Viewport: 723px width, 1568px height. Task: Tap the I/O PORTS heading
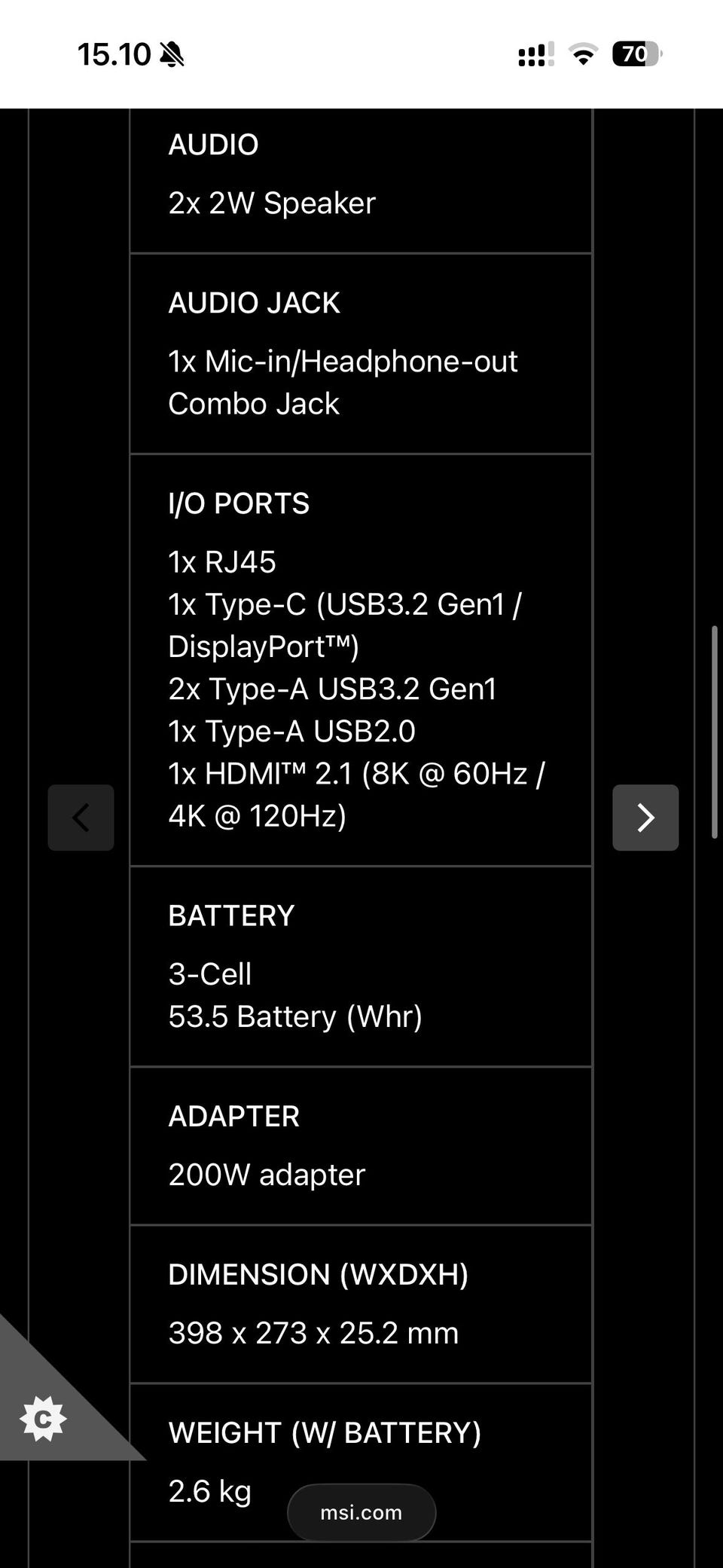point(239,503)
